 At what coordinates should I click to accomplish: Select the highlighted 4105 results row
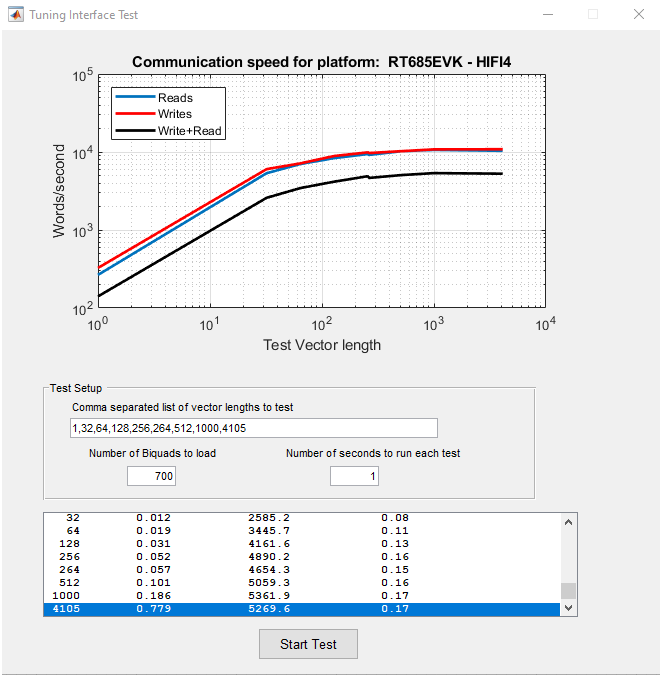(x=300, y=608)
